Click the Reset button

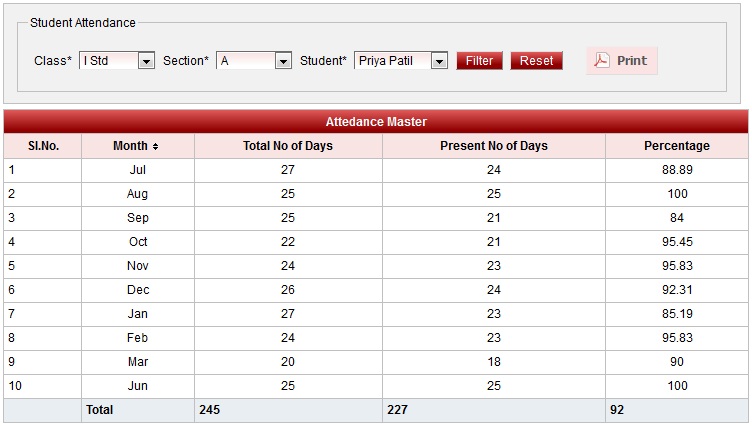(536, 61)
